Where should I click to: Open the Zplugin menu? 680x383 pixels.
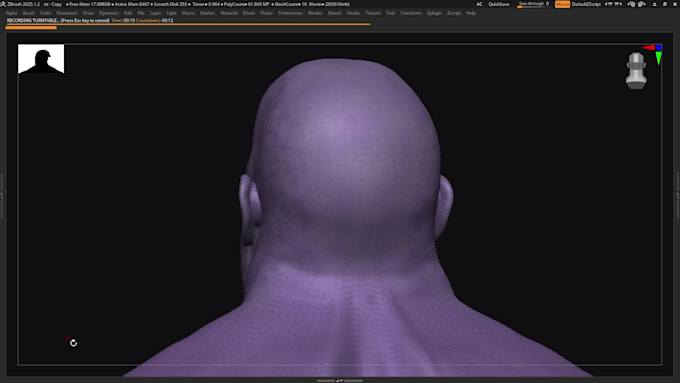pyautogui.click(x=434, y=13)
